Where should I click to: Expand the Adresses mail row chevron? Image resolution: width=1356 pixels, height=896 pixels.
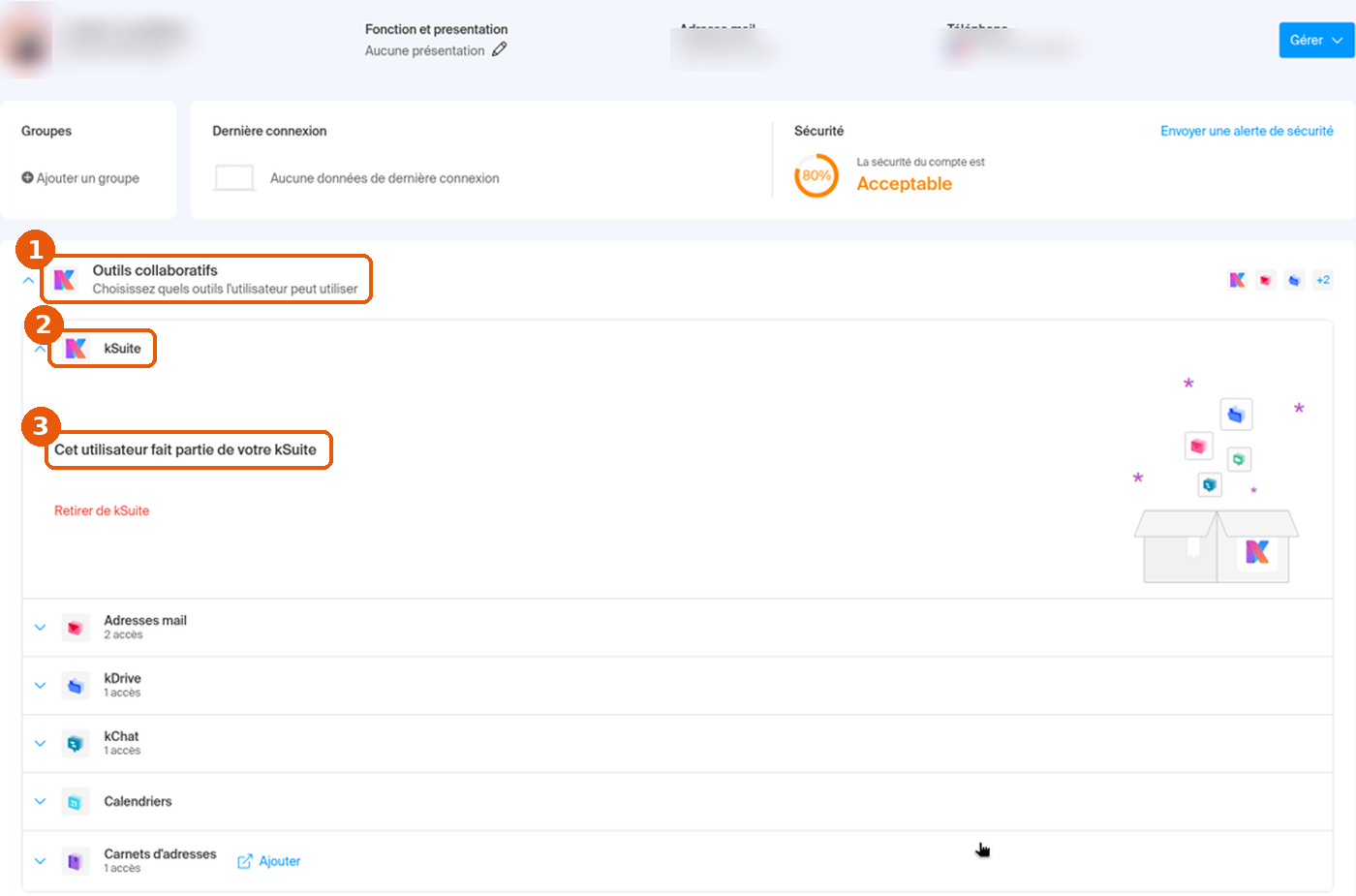pos(40,628)
